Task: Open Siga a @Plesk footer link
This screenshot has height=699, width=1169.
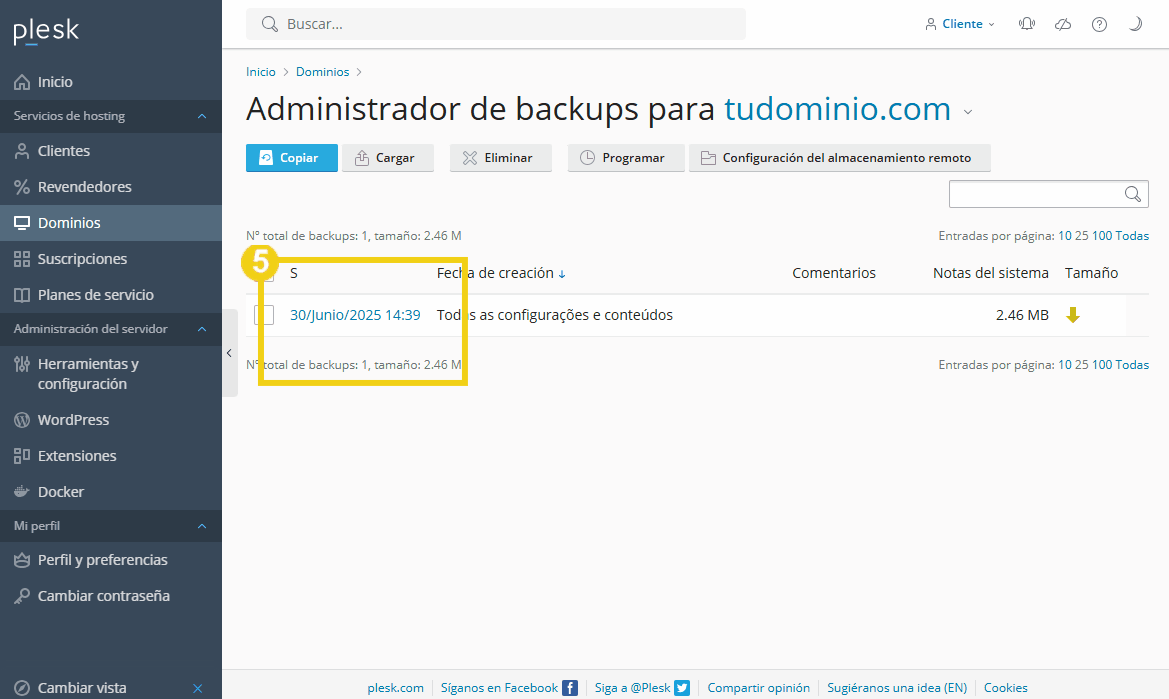Action: (x=632, y=688)
